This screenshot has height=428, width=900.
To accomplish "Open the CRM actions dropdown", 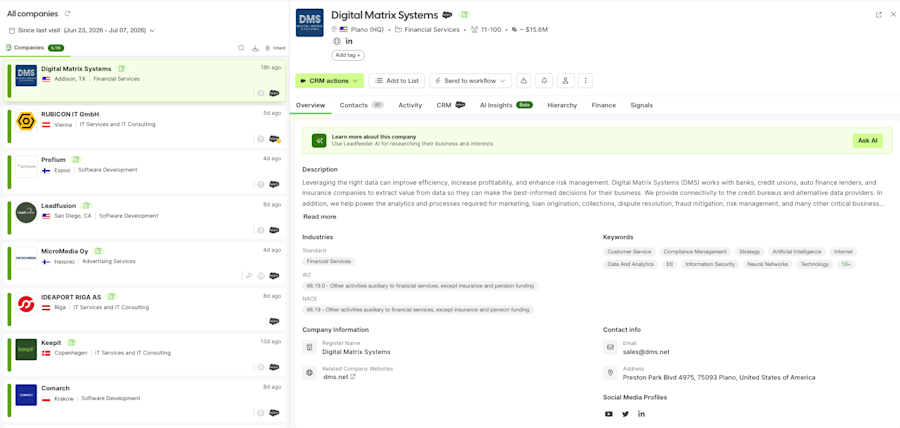I will click(329, 81).
